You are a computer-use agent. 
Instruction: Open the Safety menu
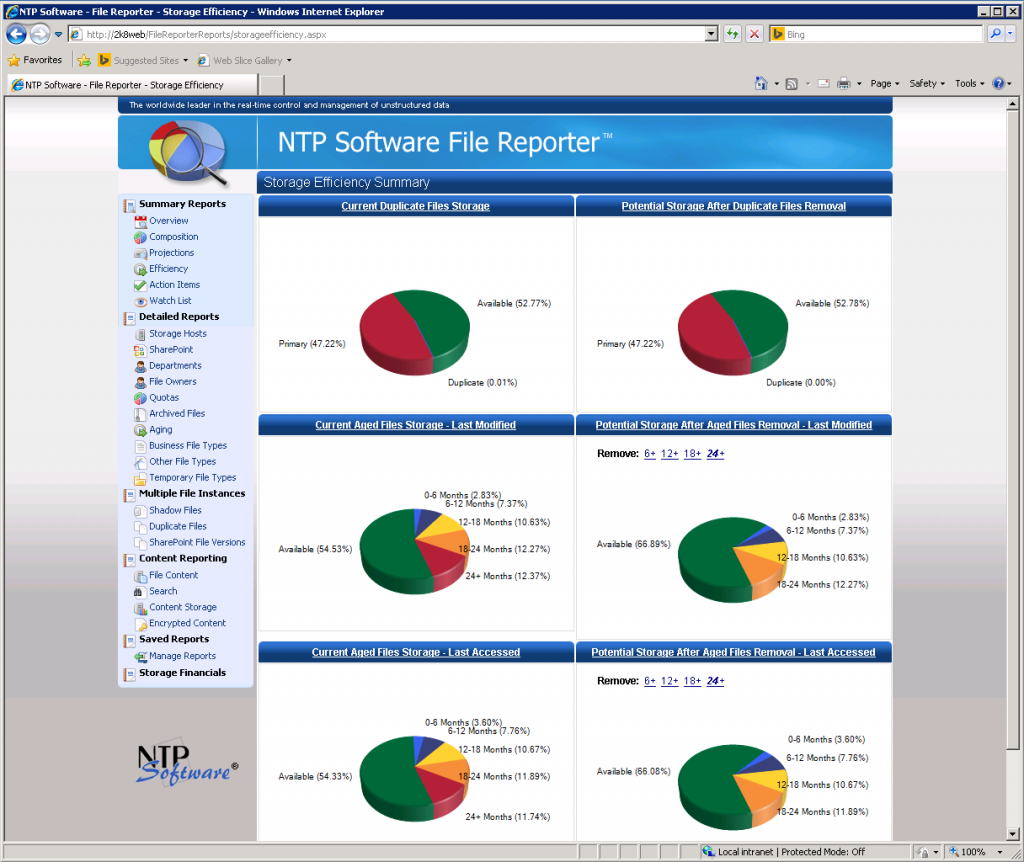coord(927,84)
